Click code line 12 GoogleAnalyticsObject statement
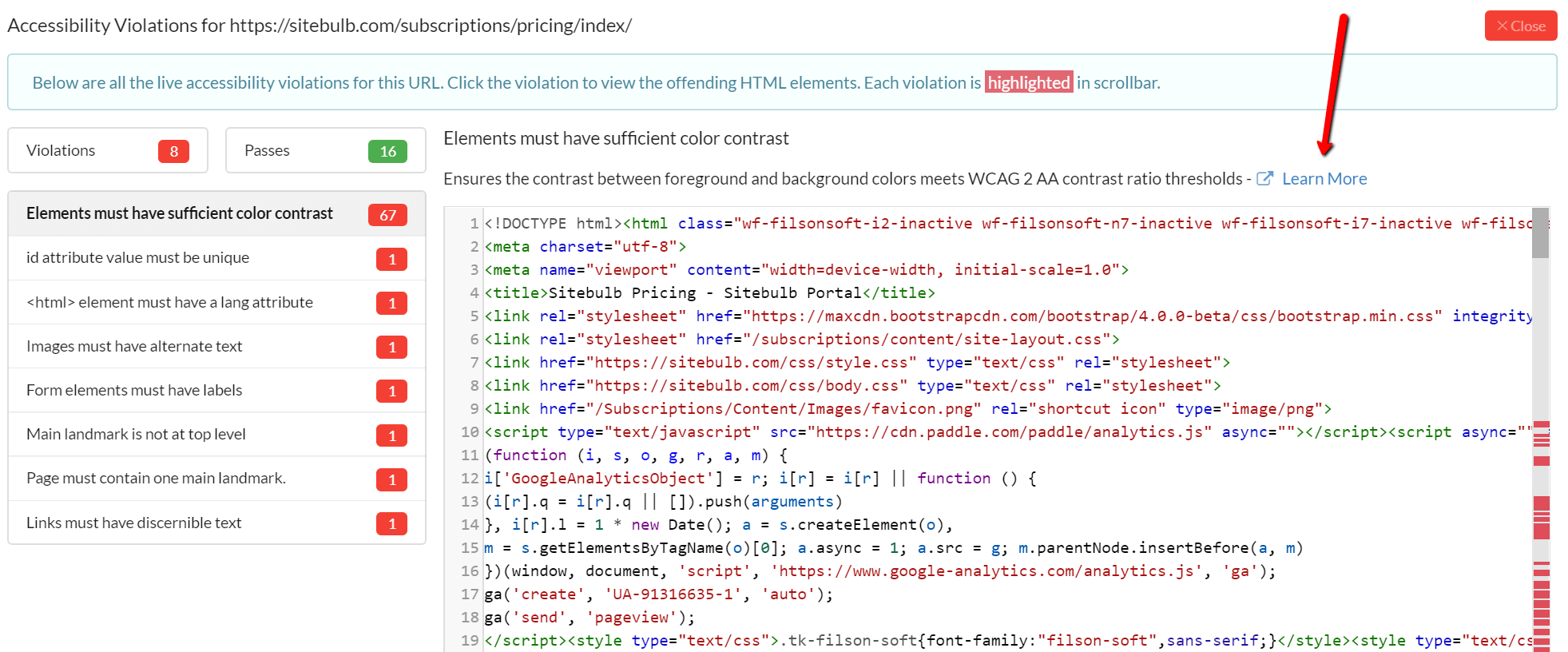1568x652 pixels. pos(760,478)
